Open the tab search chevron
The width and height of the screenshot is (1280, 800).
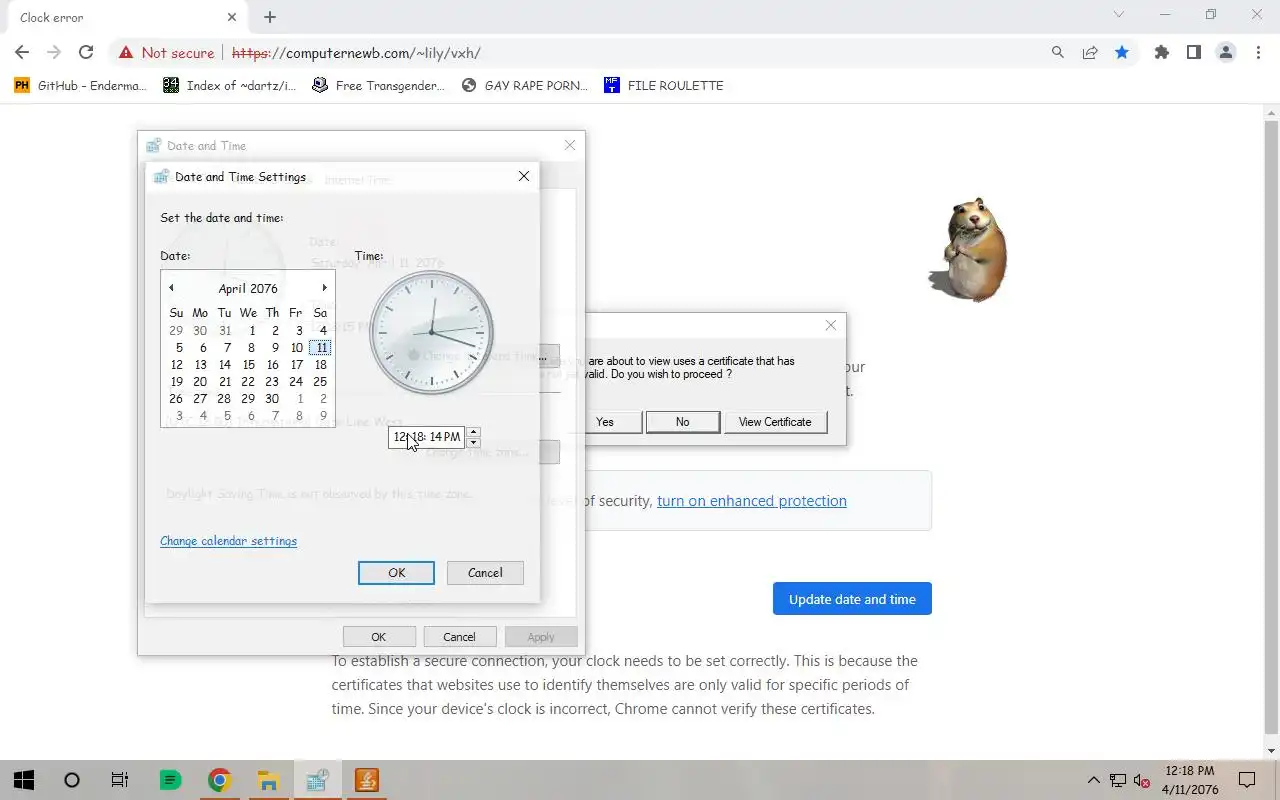point(1119,15)
